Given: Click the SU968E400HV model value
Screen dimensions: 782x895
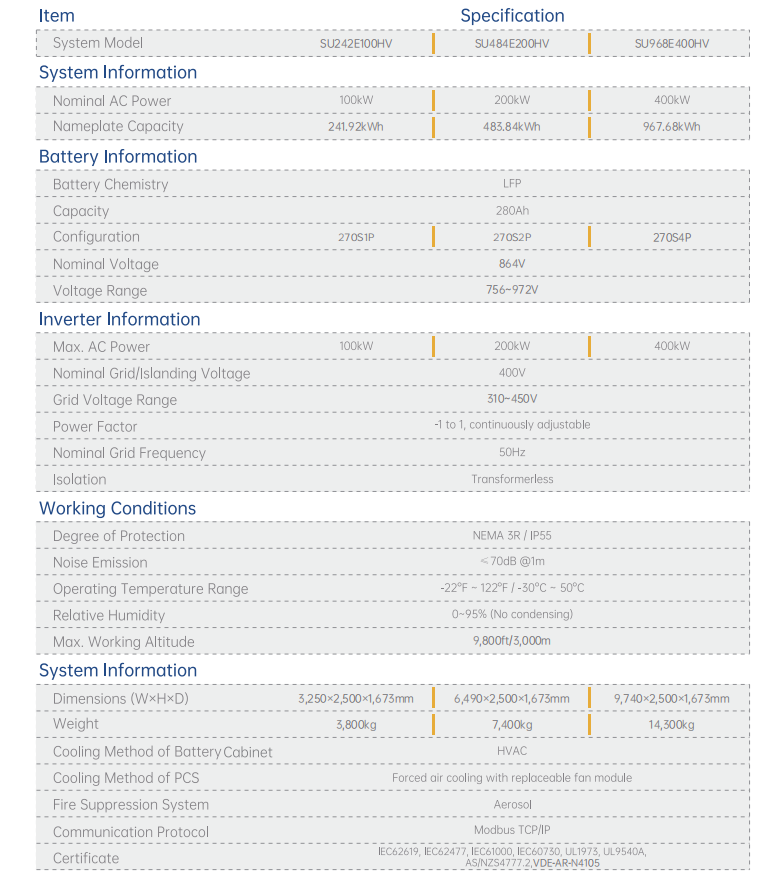Looking at the screenshot, I should coord(672,44).
